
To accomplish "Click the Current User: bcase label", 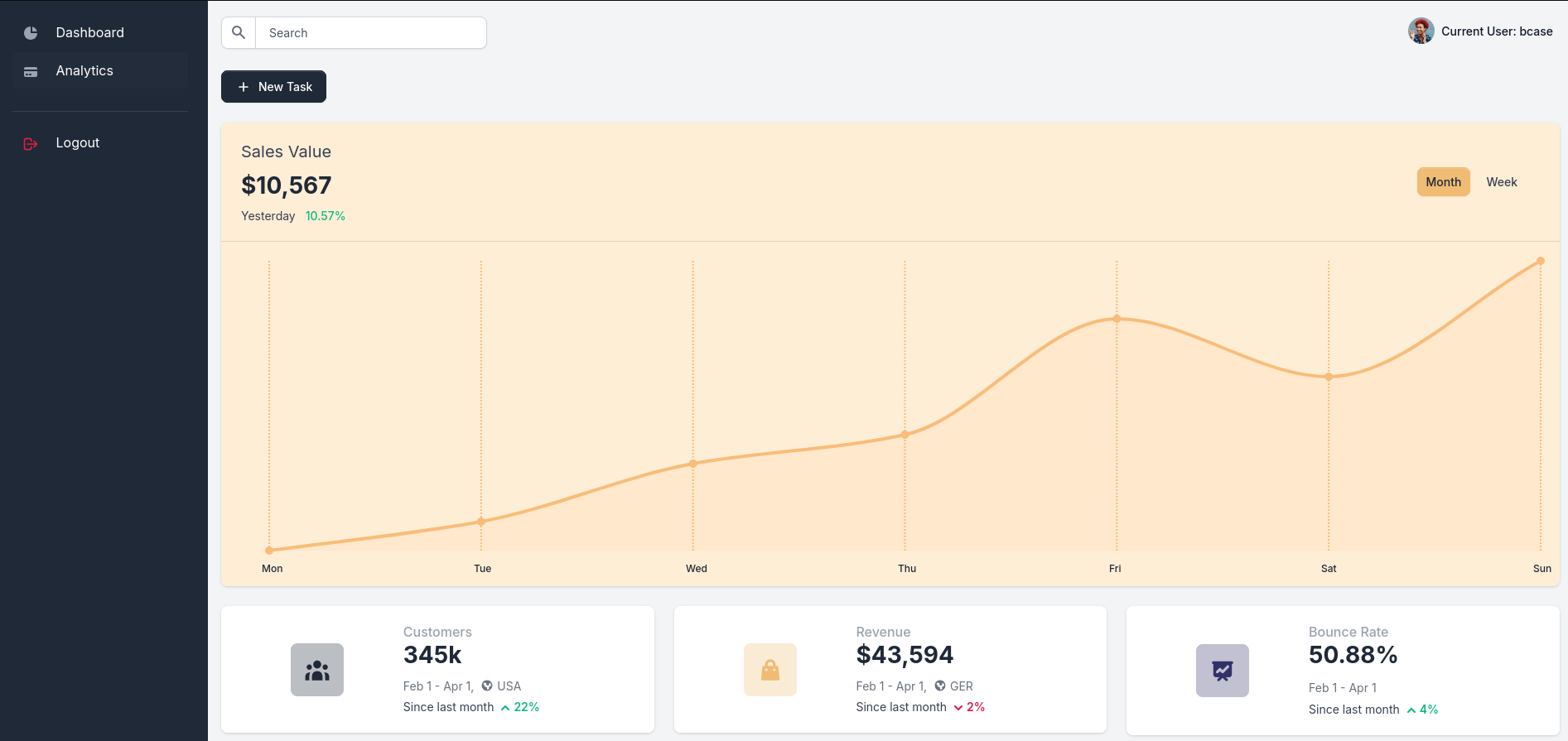I will [x=1496, y=31].
